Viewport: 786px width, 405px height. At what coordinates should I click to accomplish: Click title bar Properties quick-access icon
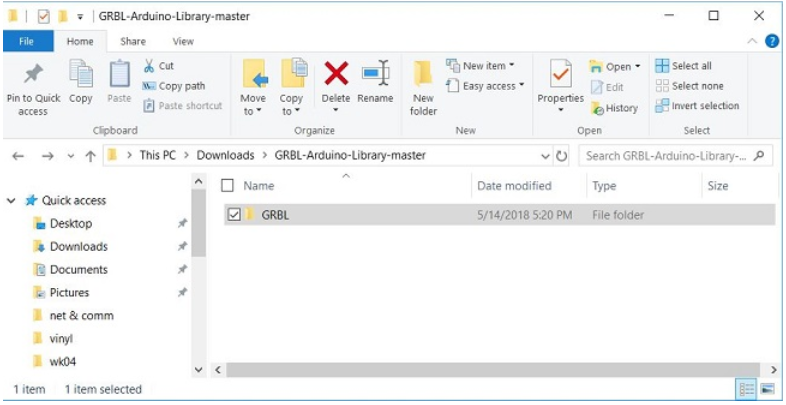click(44, 17)
